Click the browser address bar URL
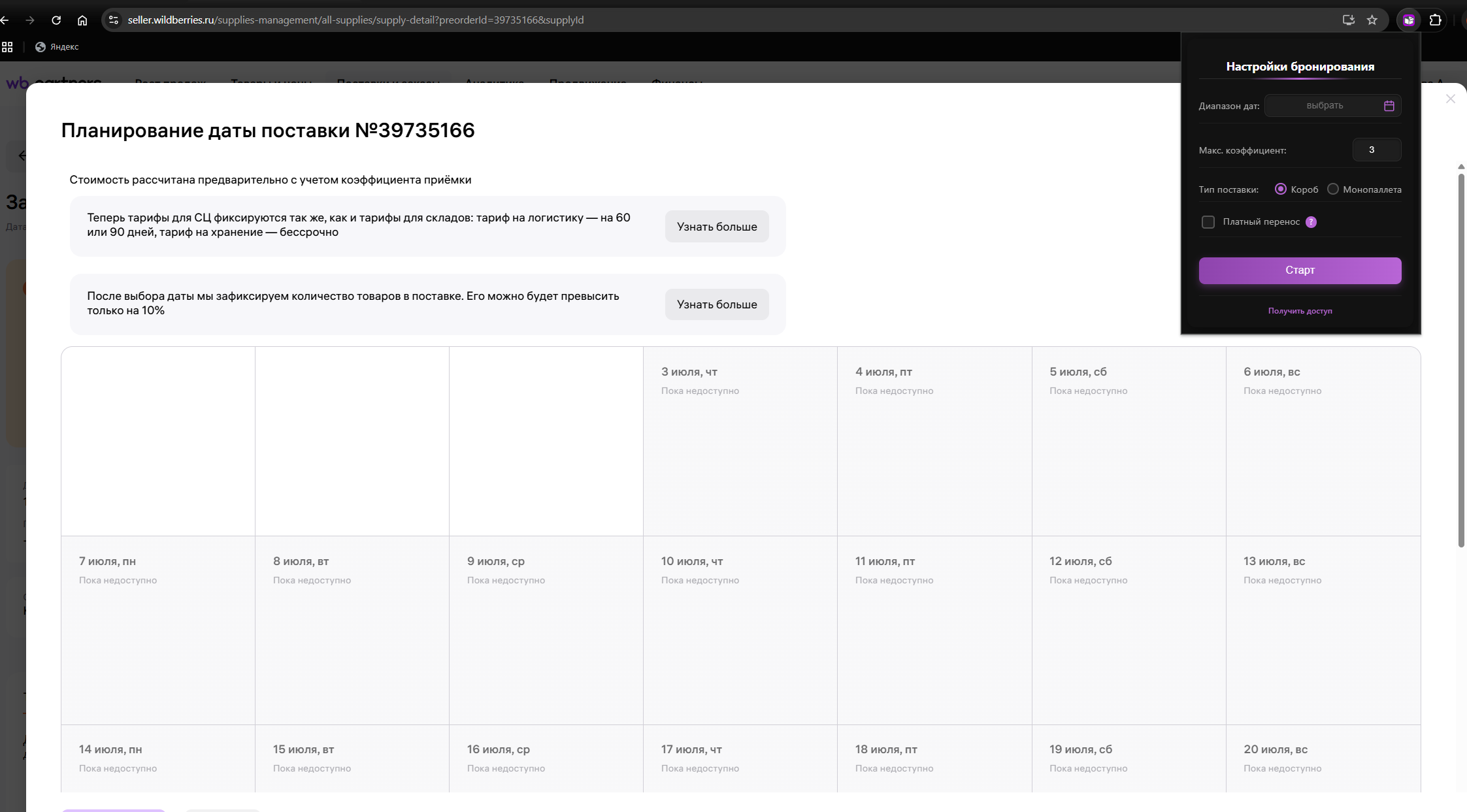The height and width of the screenshot is (812, 1467). coord(355,20)
